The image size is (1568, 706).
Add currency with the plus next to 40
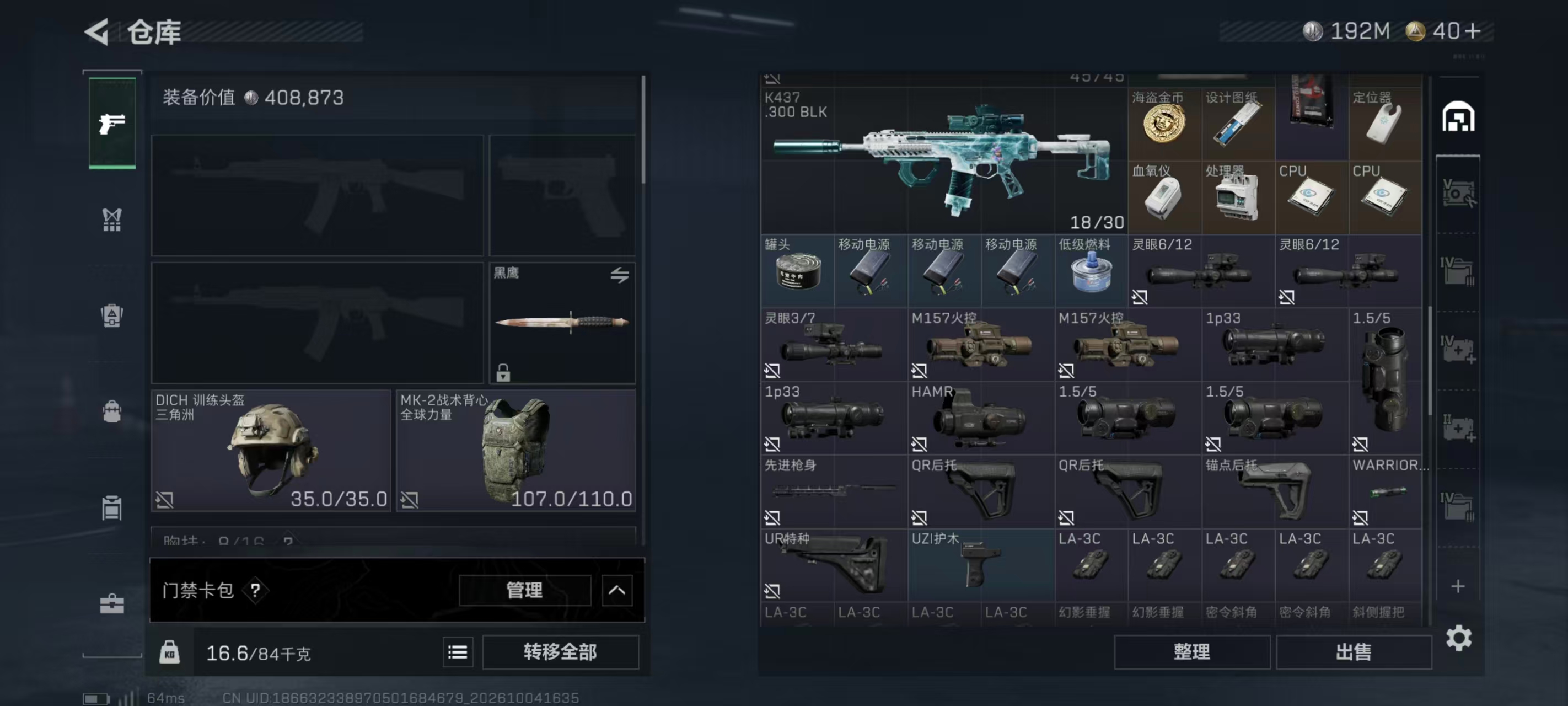click(1474, 31)
